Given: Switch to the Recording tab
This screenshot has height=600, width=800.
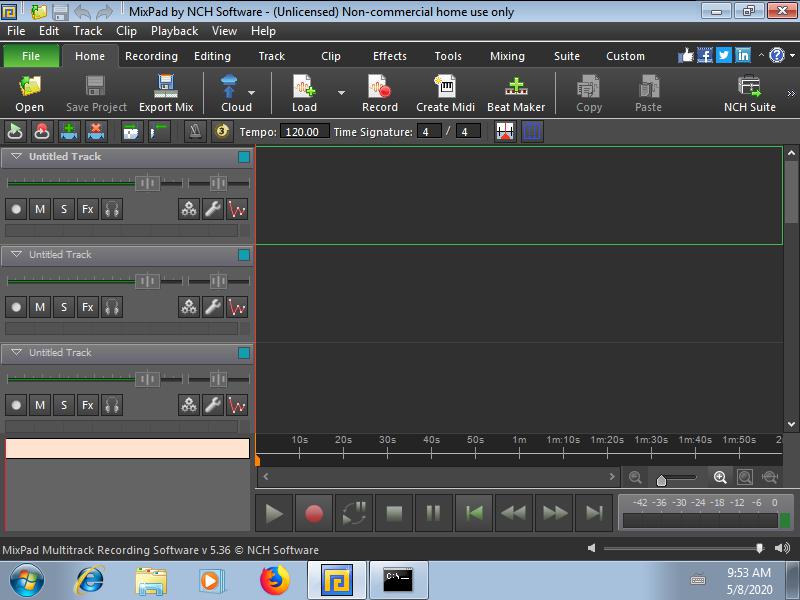Looking at the screenshot, I should click(152, 56).
